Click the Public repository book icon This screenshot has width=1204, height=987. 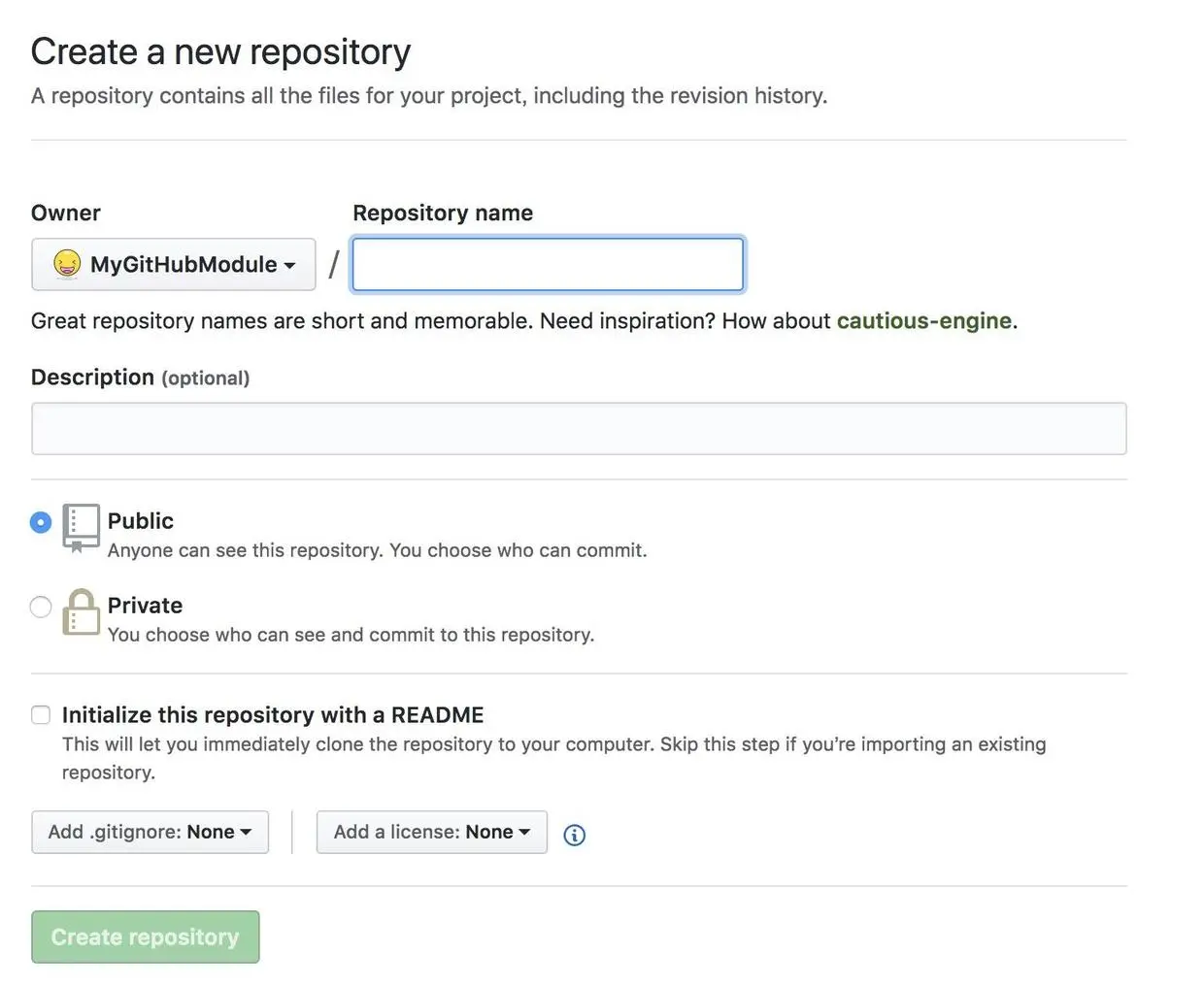(81, 527)
